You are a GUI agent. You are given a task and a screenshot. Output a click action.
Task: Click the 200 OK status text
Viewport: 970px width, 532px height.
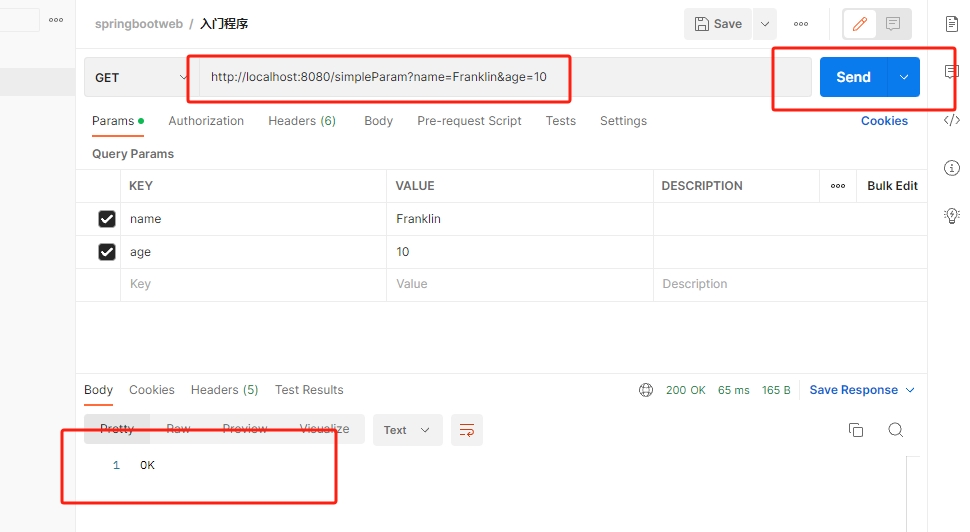[x=685, y=390]
